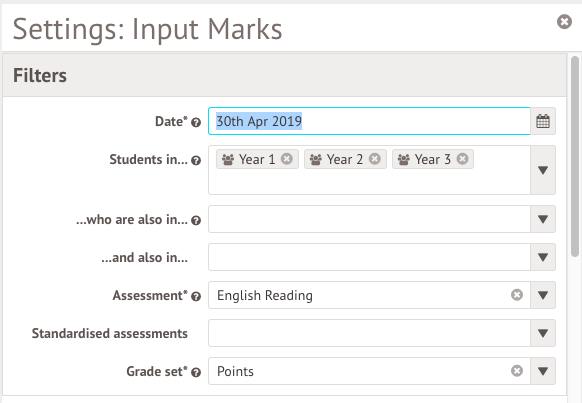
Task: Show help for Students in field
Action: point(196,160)
